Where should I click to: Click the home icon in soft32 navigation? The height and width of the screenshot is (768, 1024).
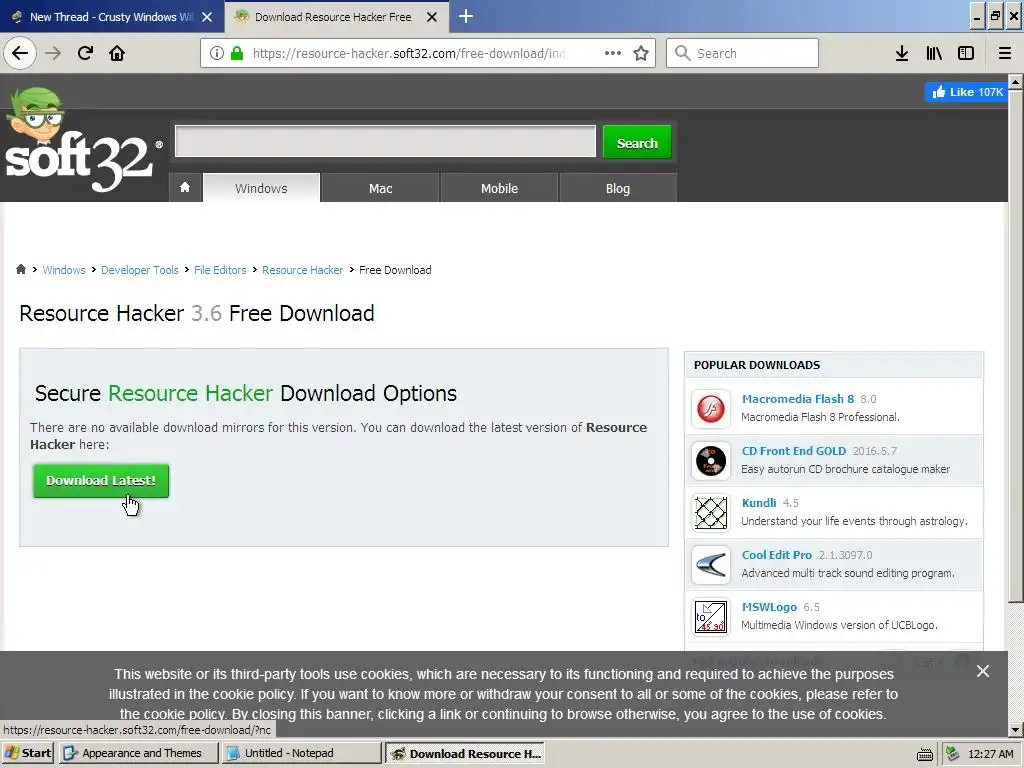pyautogui.click(x=185, y=188)
